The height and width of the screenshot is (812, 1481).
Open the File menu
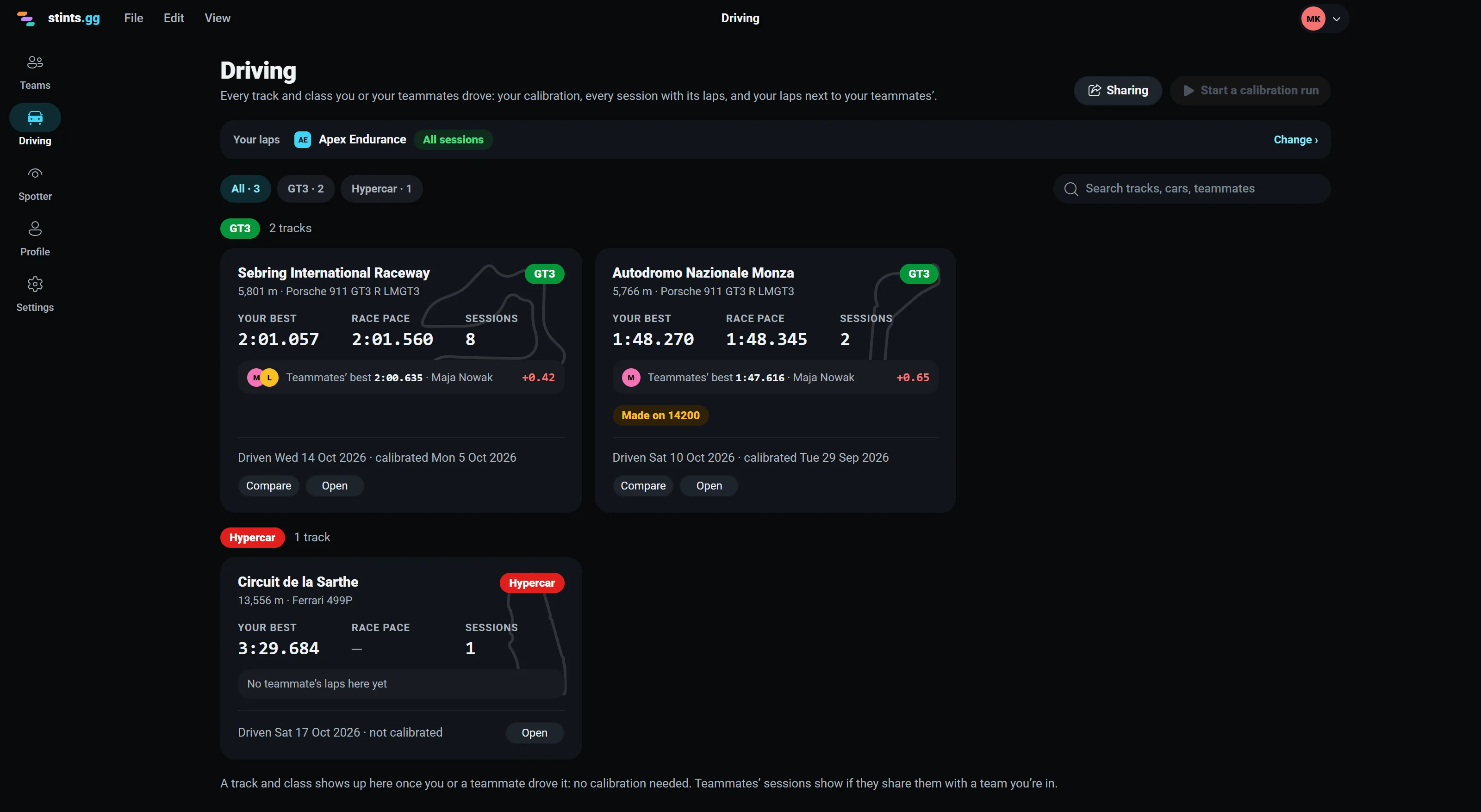(133, 18)
